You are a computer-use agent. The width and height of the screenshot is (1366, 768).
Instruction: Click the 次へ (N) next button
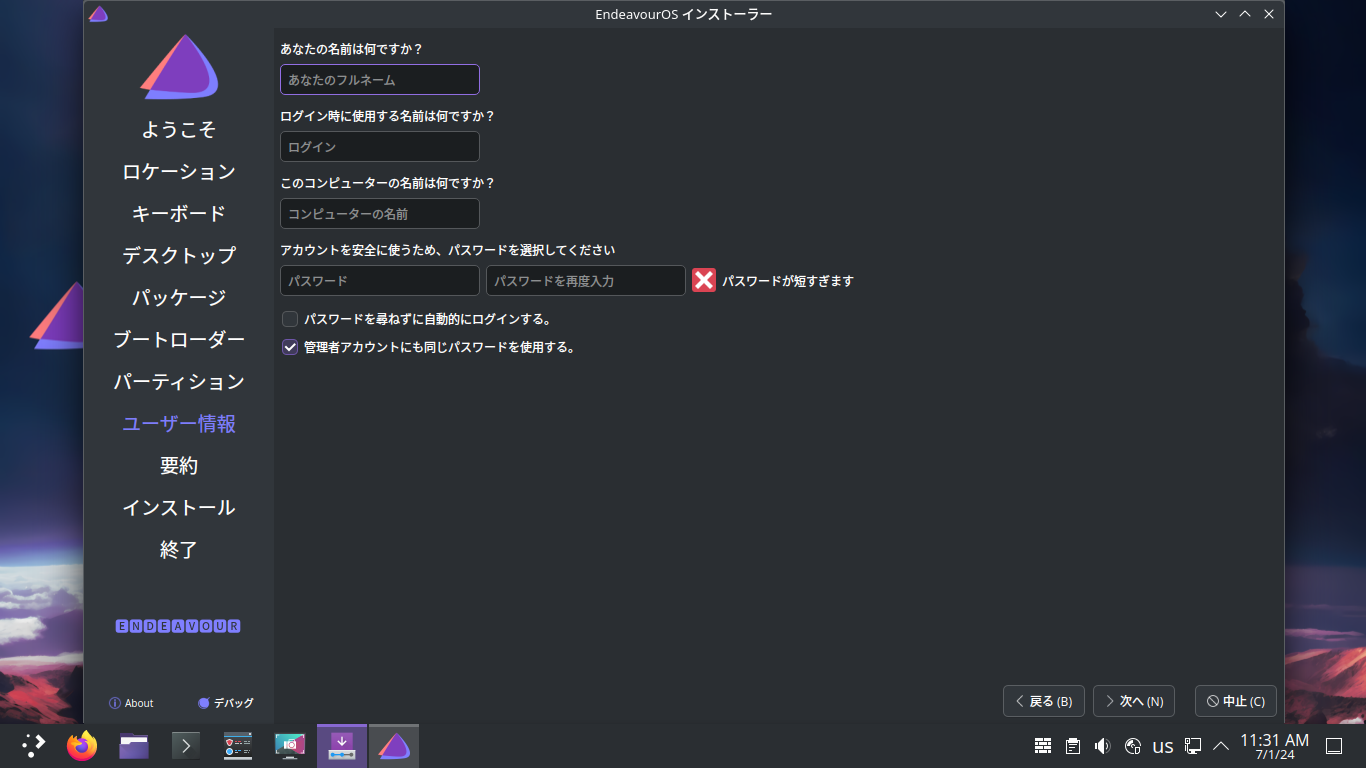1134,701
